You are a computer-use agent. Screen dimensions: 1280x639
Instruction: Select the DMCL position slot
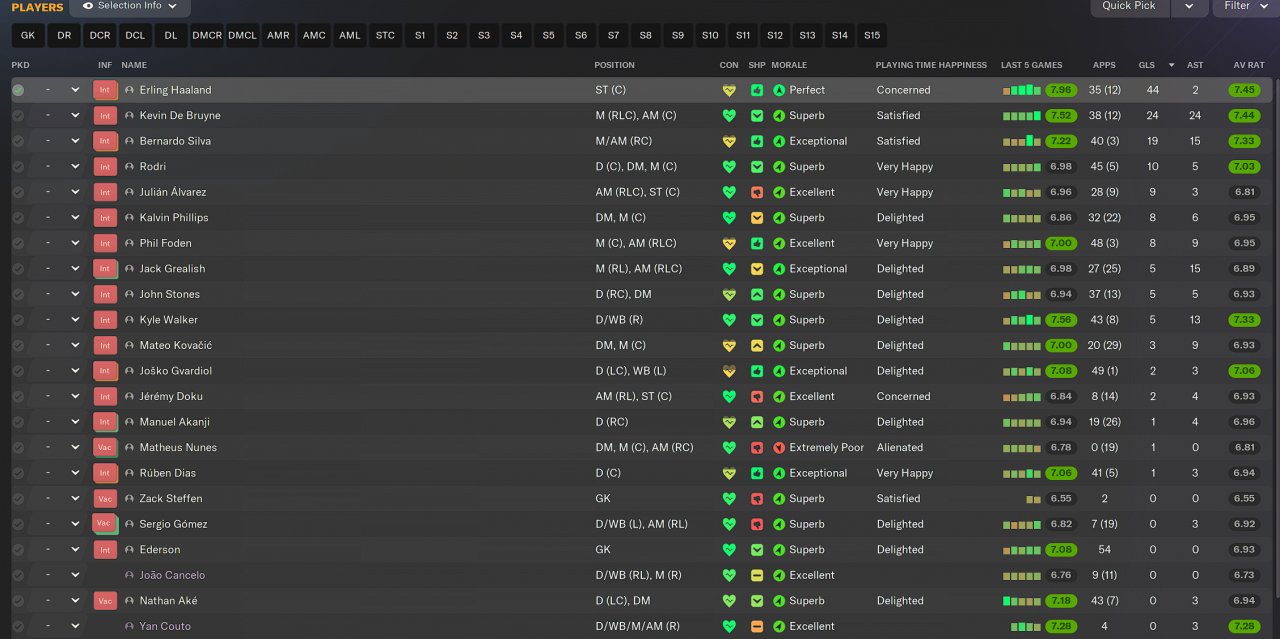click(x=242, y=35)
